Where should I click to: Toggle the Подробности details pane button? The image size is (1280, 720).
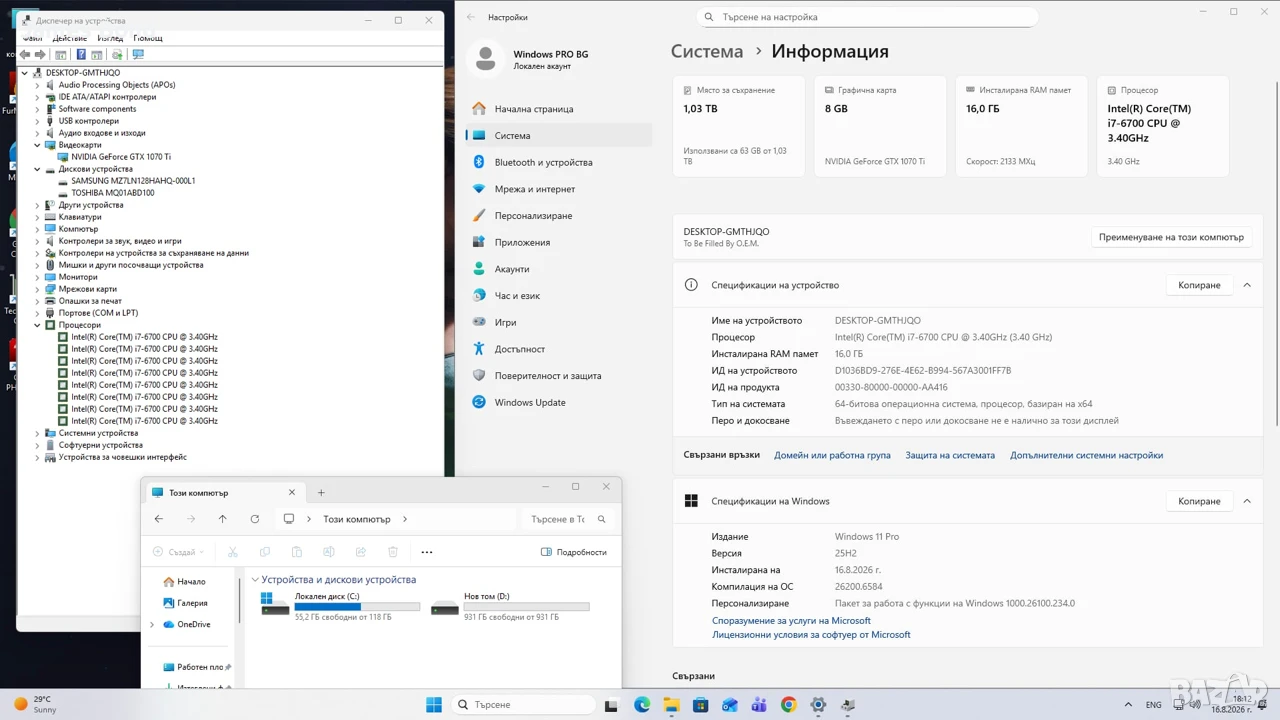(574, 552)
